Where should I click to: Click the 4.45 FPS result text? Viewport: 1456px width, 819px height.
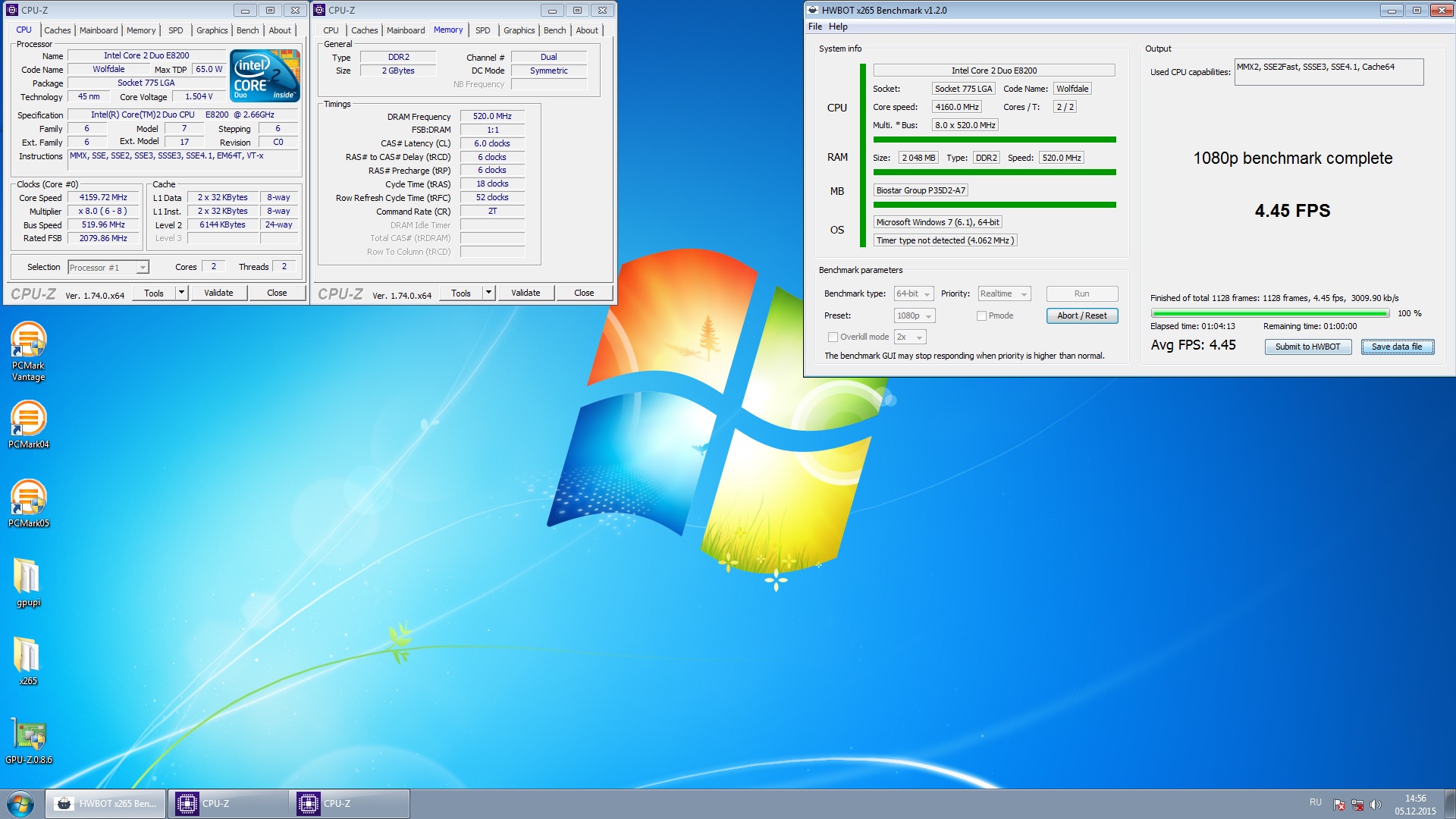point(1292,211)
